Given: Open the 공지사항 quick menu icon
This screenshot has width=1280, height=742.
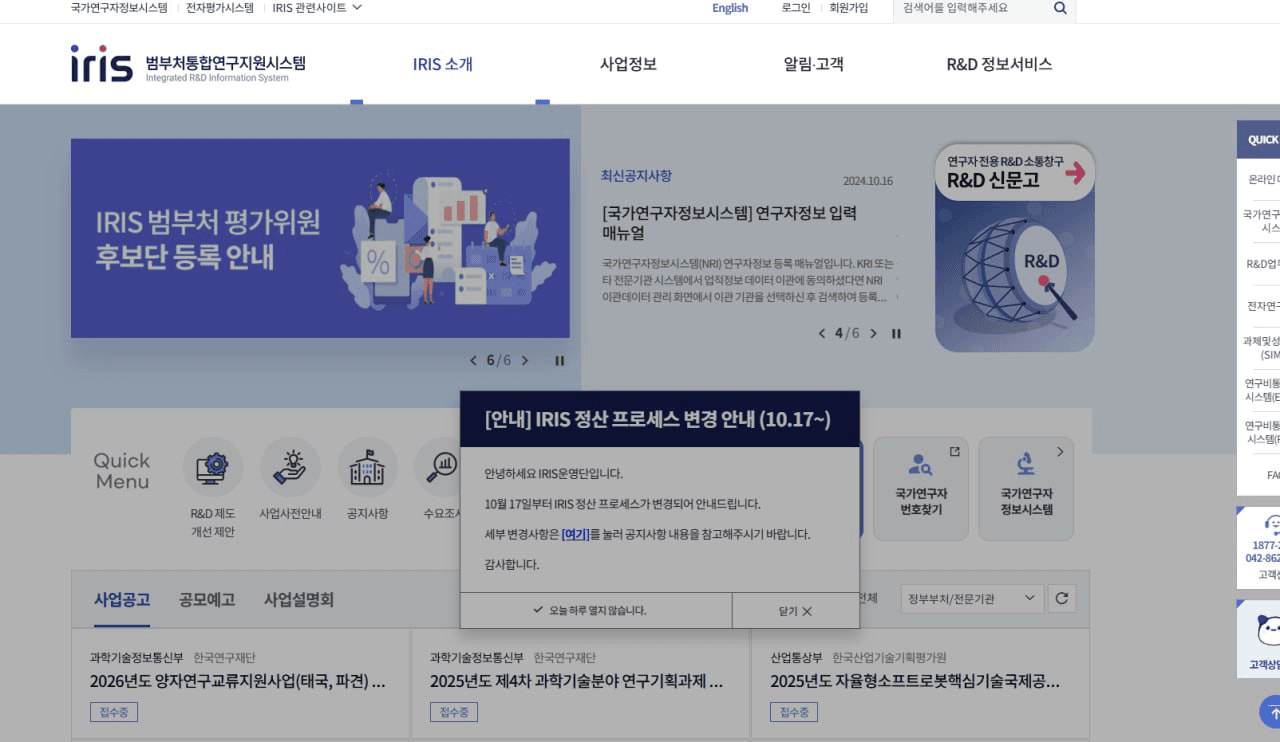Looking at the screenshot, I should [367, 467].
